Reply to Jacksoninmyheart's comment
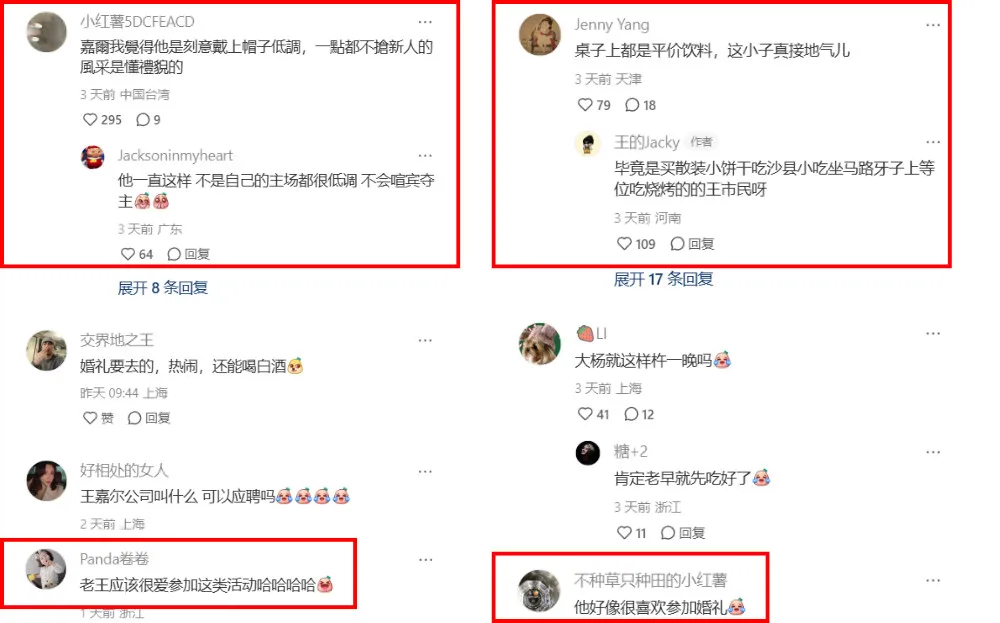 (x=188, y=254)
